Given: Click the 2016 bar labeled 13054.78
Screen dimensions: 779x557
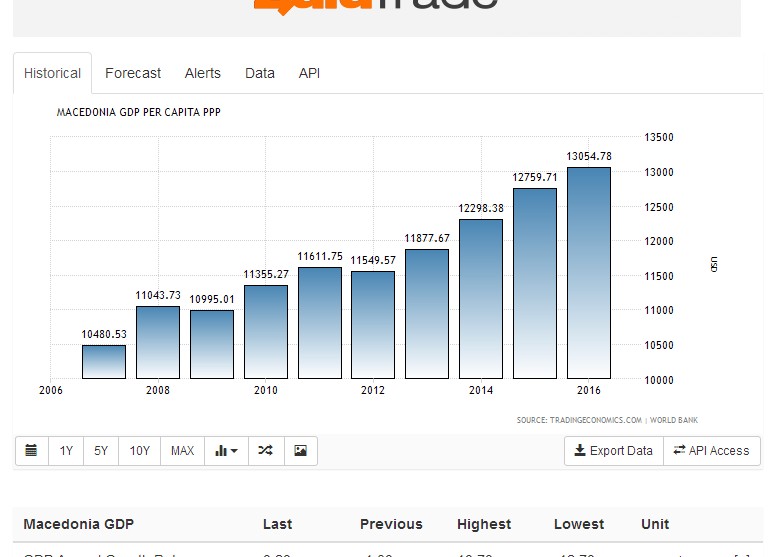Looking at the screenshot, I should click(589, 273).
